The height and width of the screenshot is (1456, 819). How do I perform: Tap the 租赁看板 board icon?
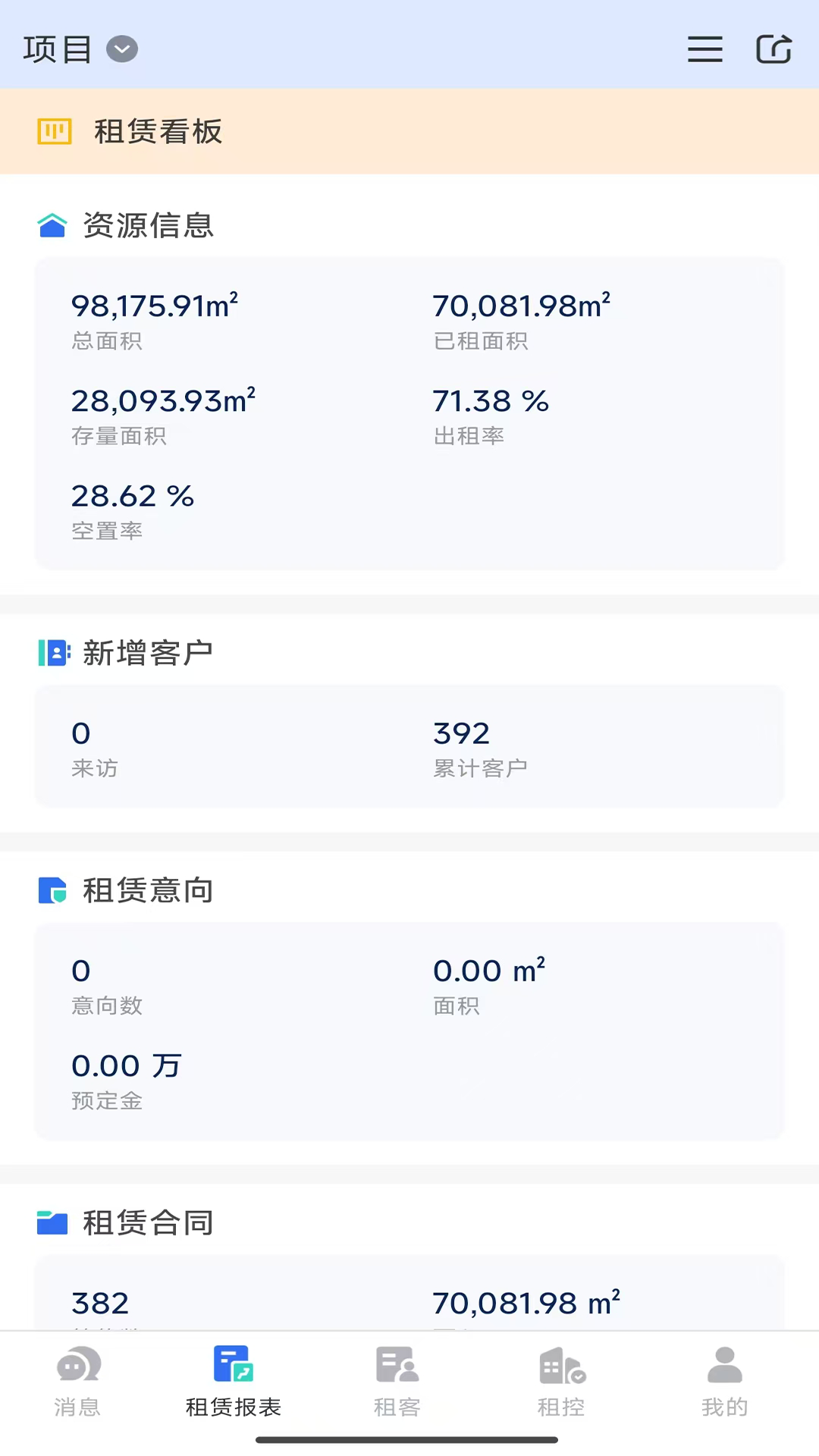[x=55, y=131]
